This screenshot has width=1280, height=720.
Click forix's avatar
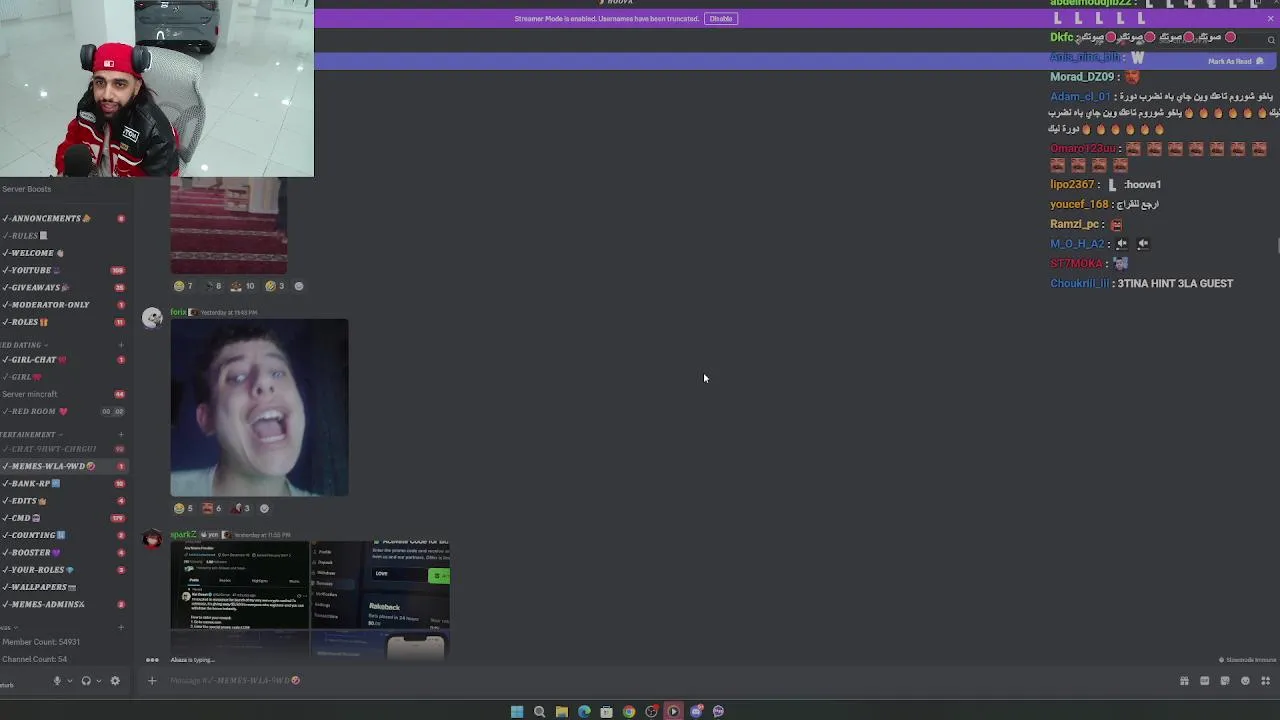pyautogui.click(x=152, y=318)
